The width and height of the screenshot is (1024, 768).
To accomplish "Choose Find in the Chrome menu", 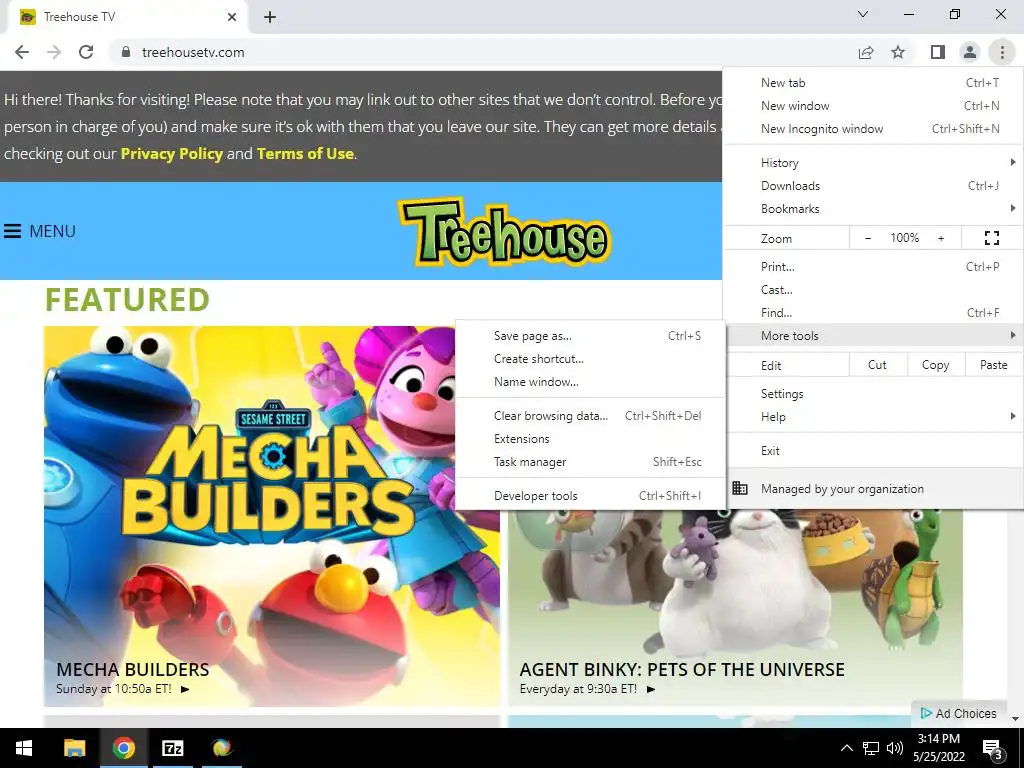I will coord(872,313).
